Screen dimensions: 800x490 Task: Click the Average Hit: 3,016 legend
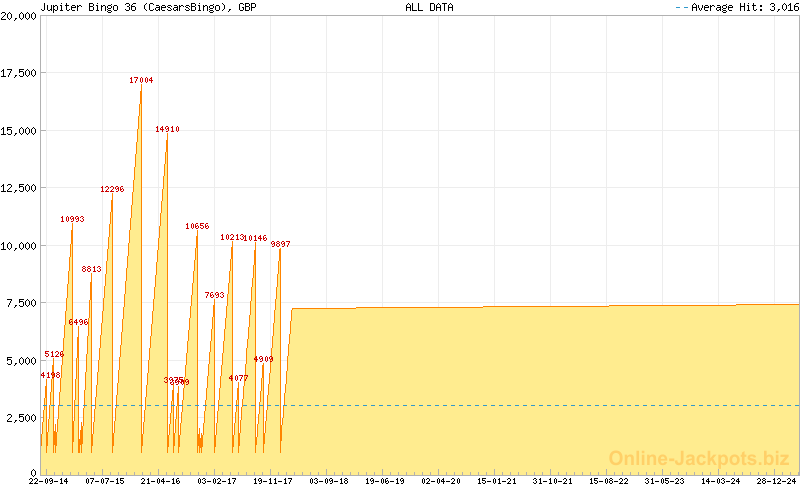[x=736, y=7]
